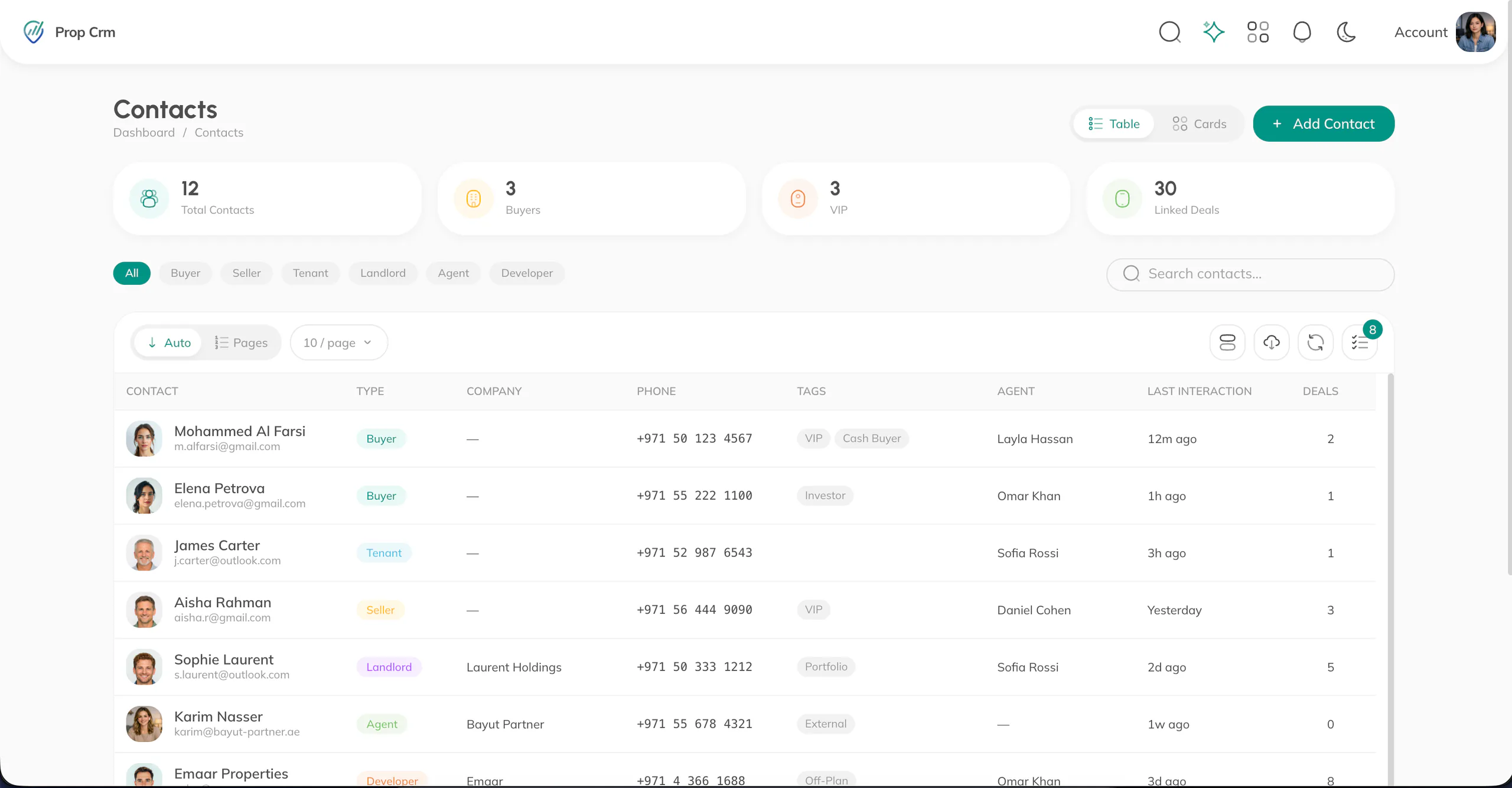Click the VIP card icon
This screenshot has width=1512, height=788.
[x=798, y=199]
